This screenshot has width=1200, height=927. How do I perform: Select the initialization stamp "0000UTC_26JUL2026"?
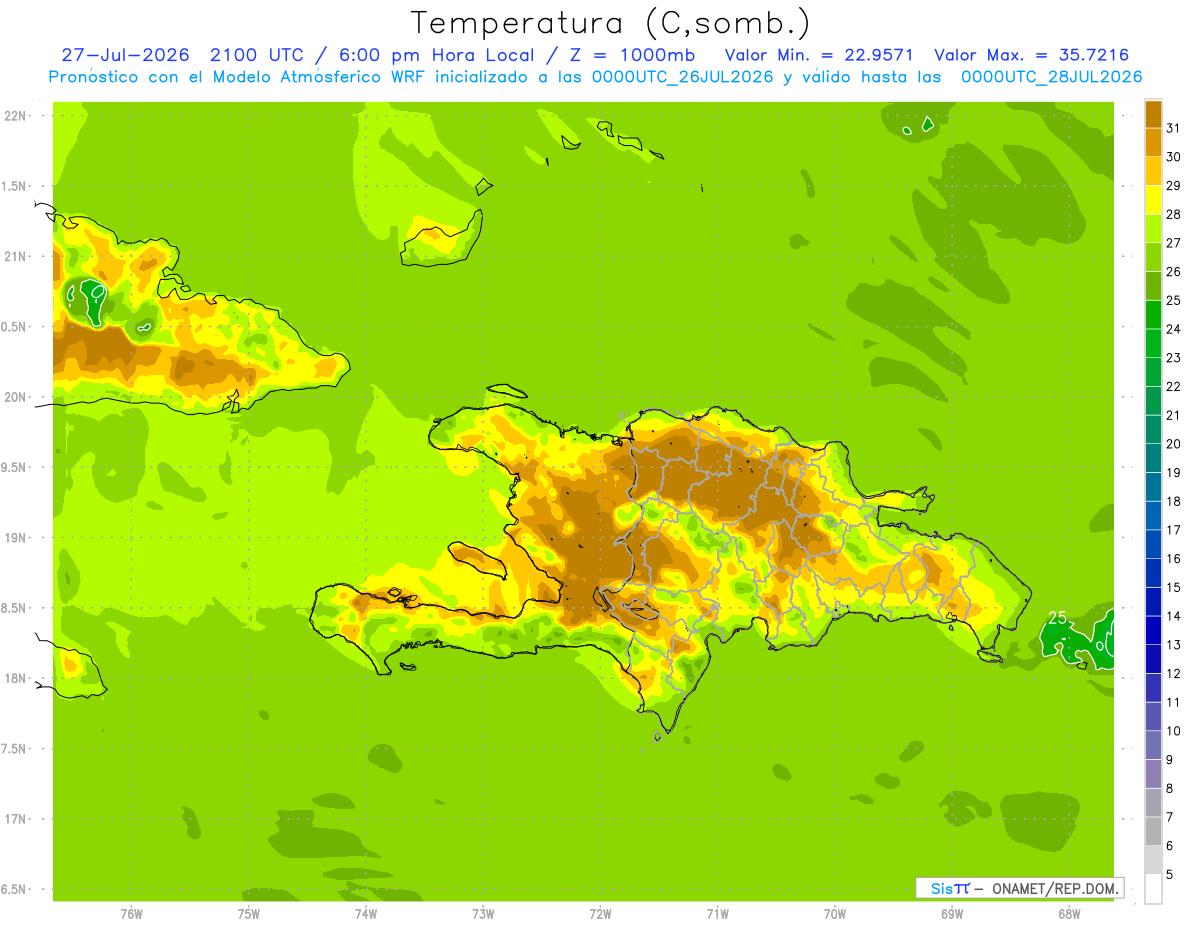click(683, 77)
